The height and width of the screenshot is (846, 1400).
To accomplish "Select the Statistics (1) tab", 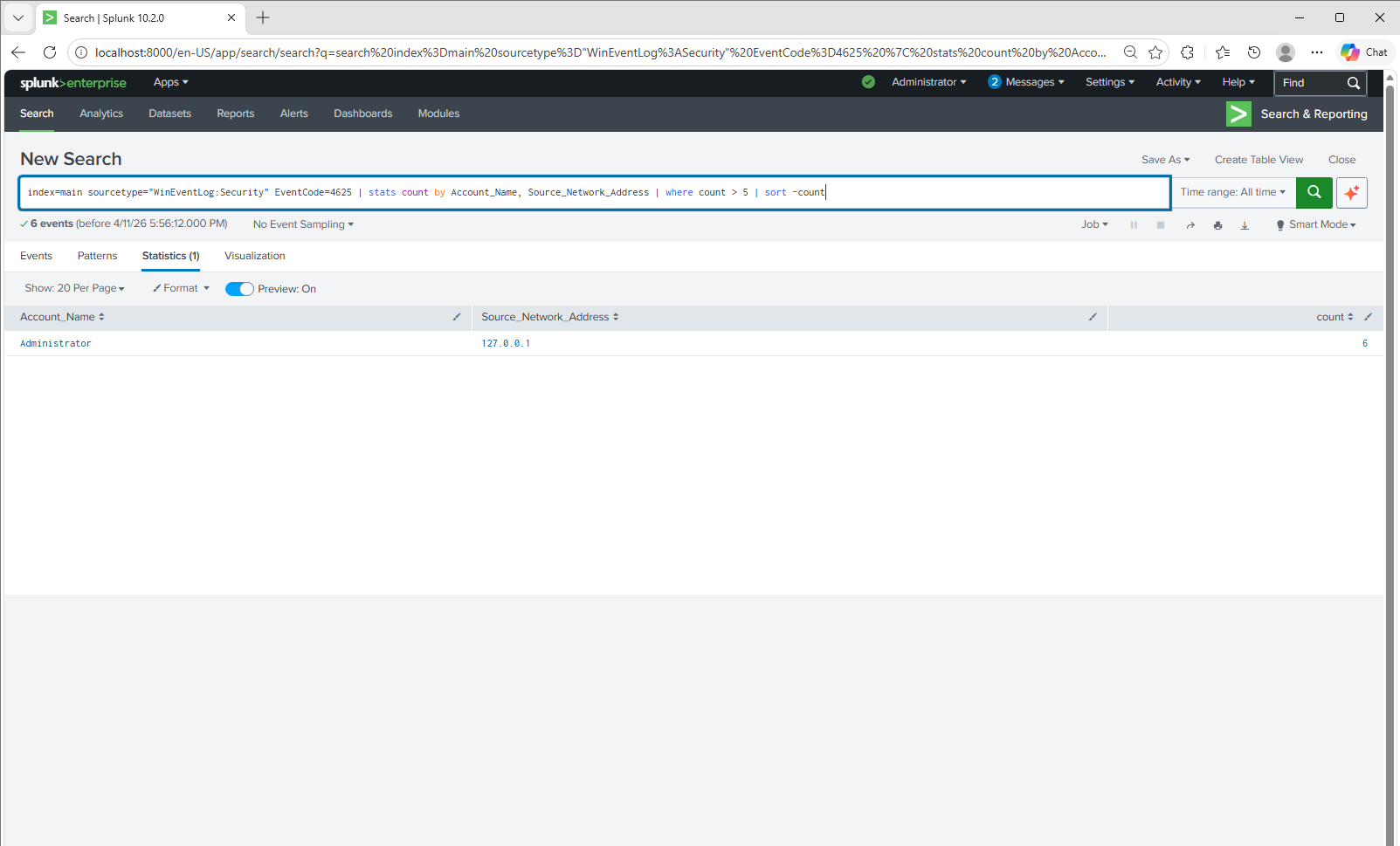I will point(171,256).
